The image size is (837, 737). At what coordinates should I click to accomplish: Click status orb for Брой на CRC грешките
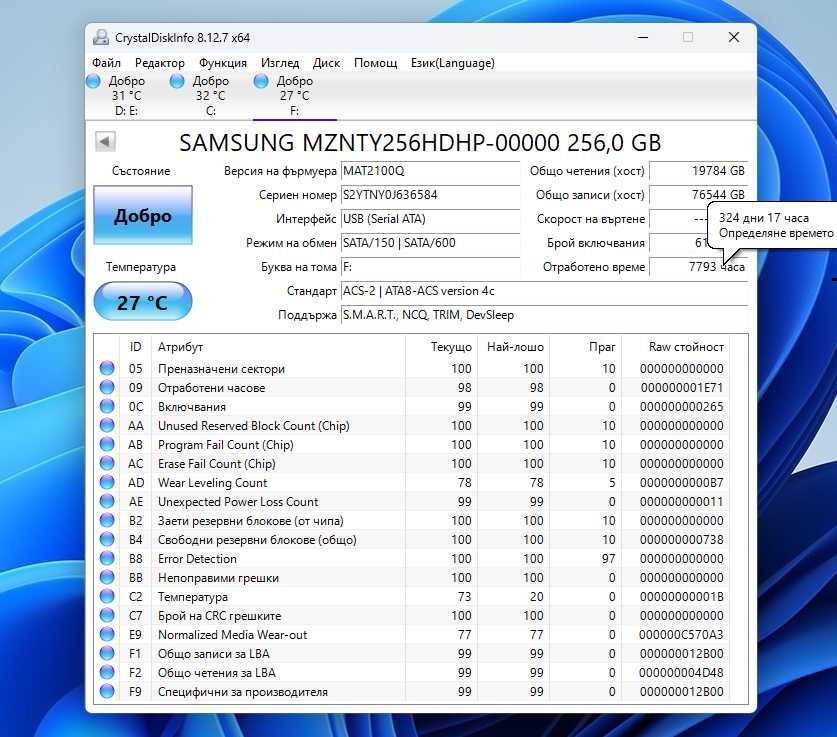point(107,615)
